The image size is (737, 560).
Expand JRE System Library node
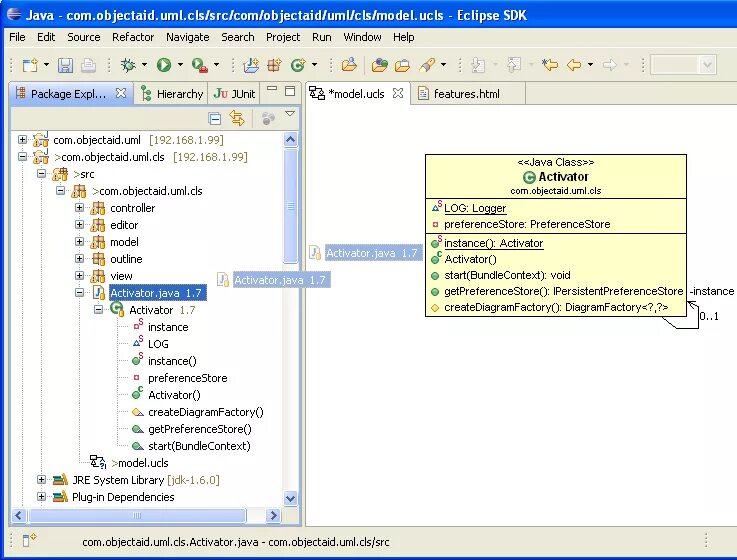[41, 480]
